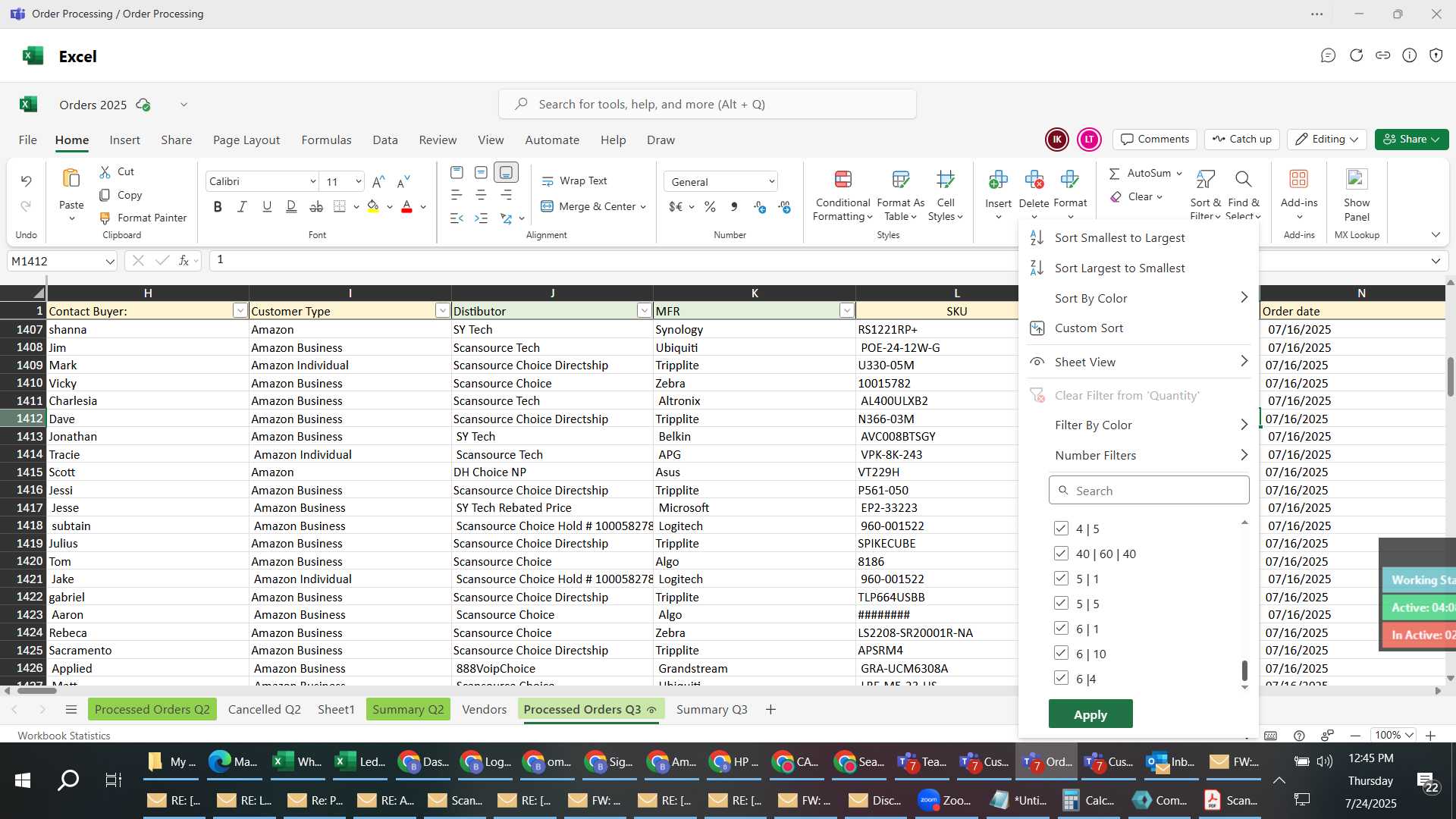Toggle Italic formatting
This screenshot has width=1456, height=819.
[242, 206]
